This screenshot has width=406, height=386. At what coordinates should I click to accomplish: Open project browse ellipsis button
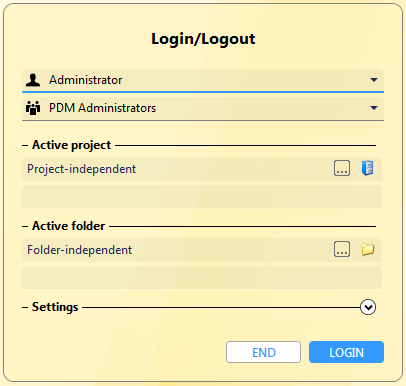click(342, 168)
